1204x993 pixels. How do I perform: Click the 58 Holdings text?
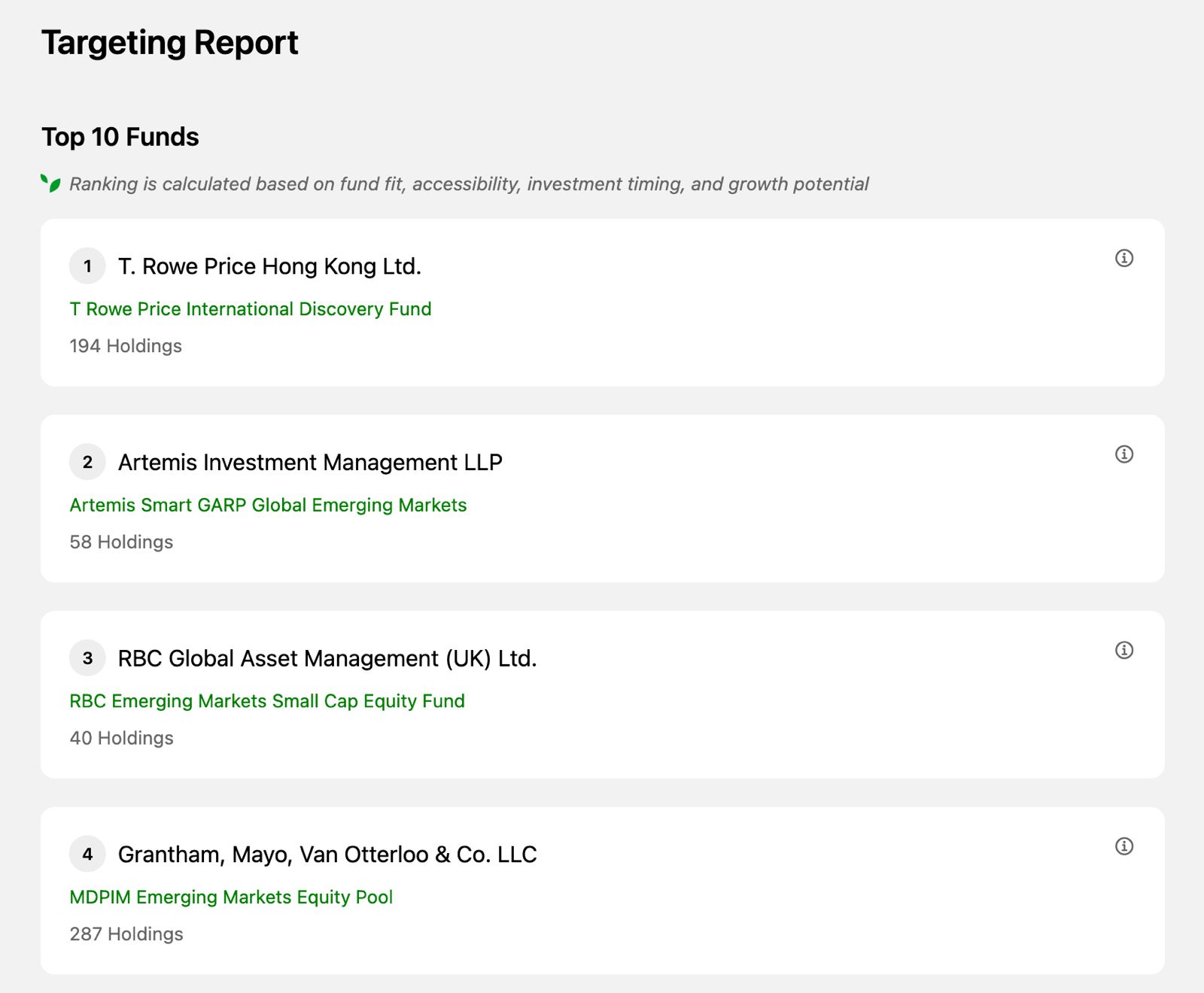coord(121,542)
